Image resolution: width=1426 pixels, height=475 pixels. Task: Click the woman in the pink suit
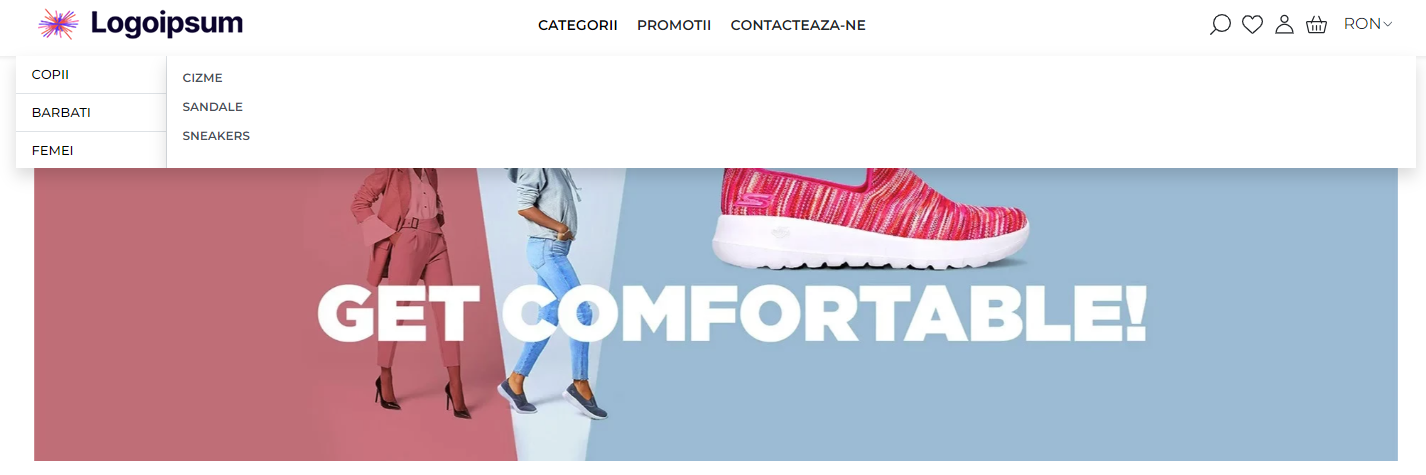408,288
